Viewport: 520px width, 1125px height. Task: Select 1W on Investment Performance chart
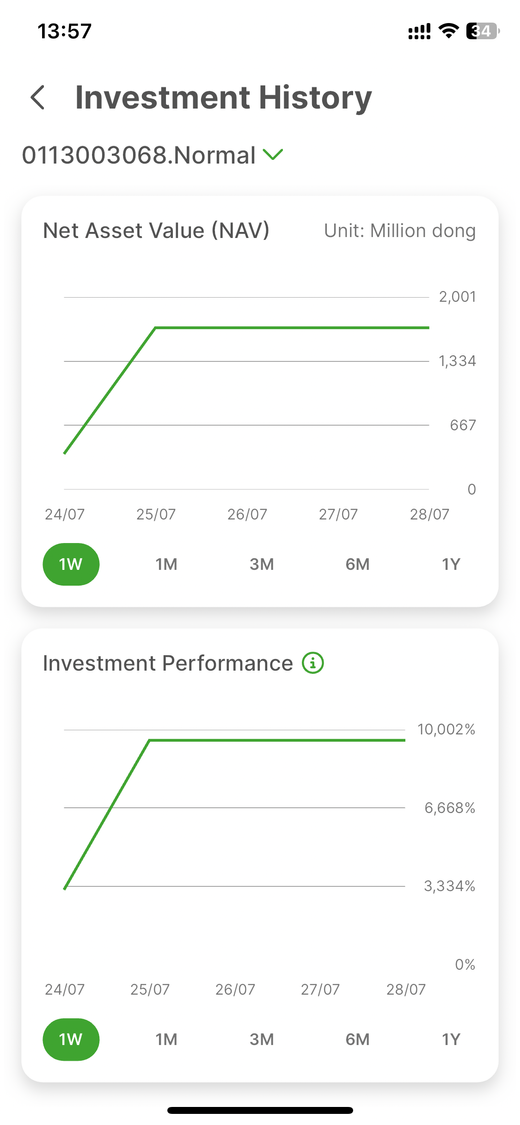(x=71, y=1040)
